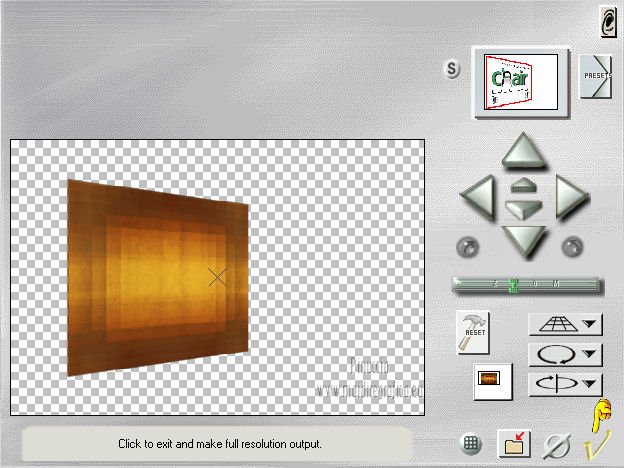
Task: Click the right round rotate knob
Action: [572, 247]
